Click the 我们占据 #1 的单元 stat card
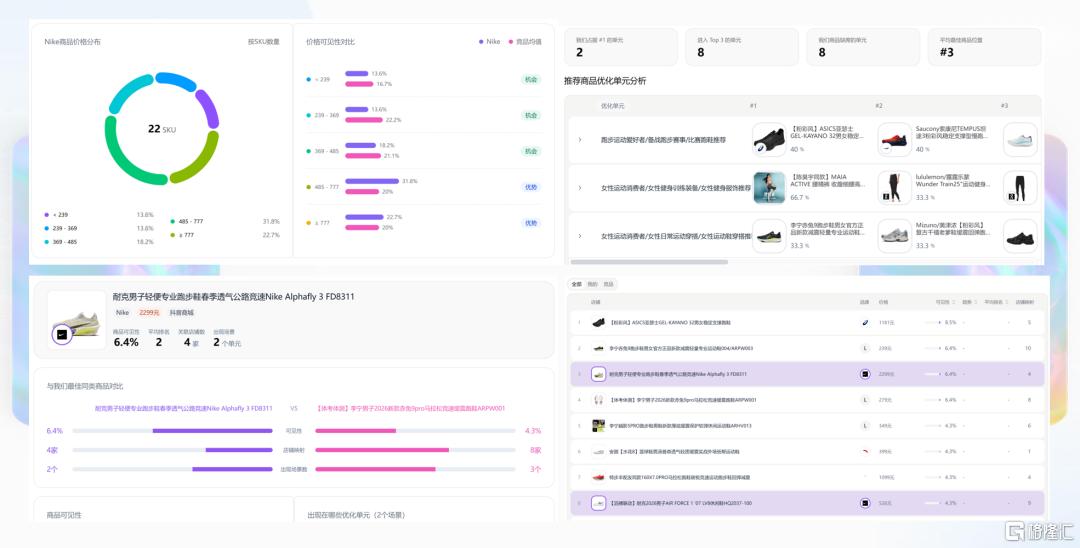The width and height of the screenshot is (1080, 548). tap(621, 47)
